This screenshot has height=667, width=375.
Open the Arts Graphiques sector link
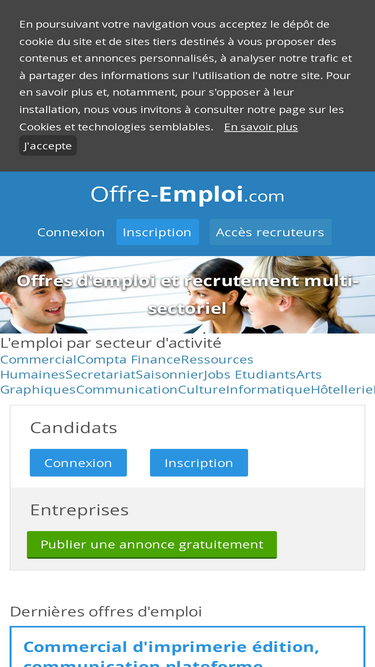click(308, 375)
